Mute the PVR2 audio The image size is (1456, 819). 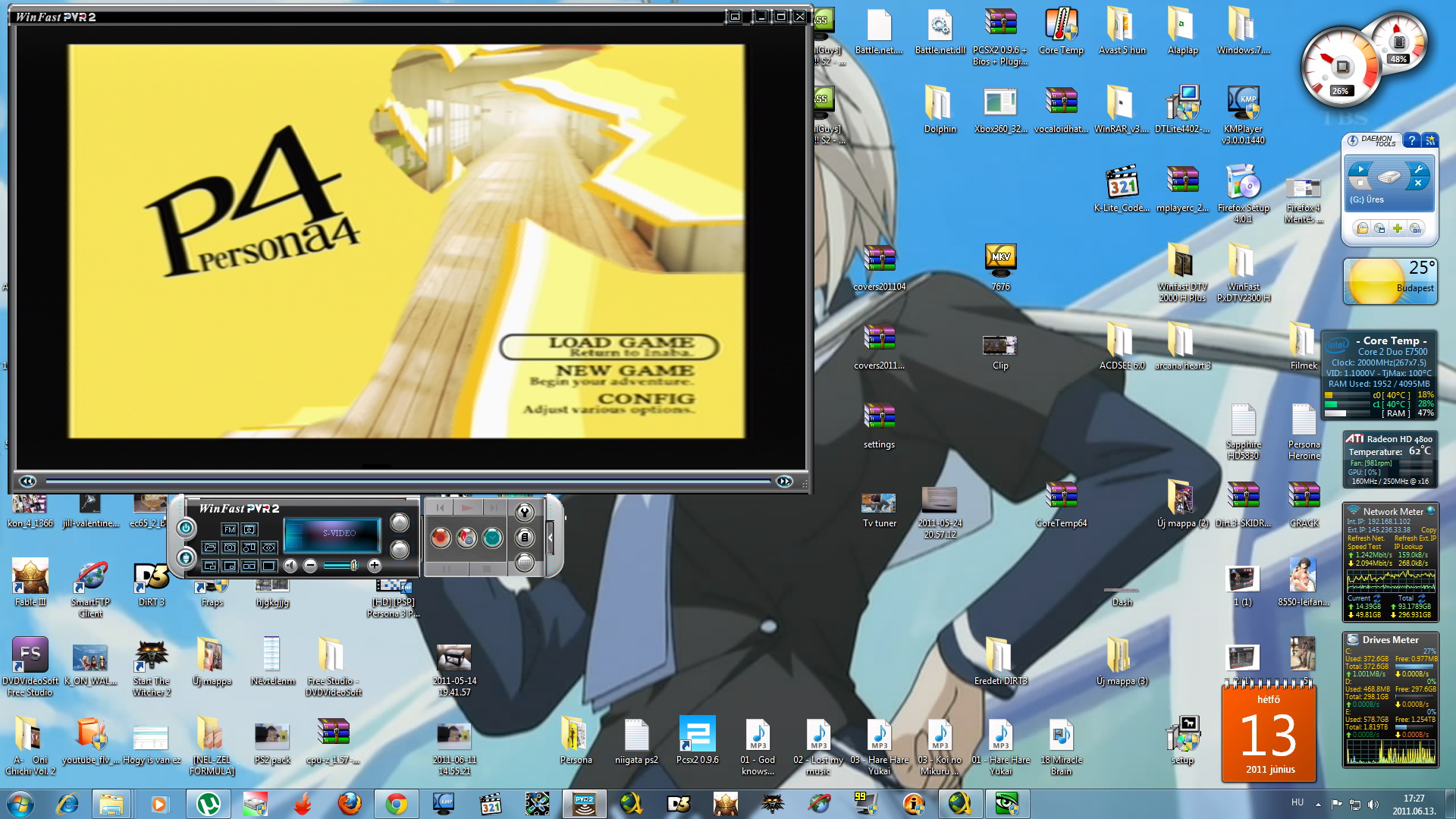[290, 566]
